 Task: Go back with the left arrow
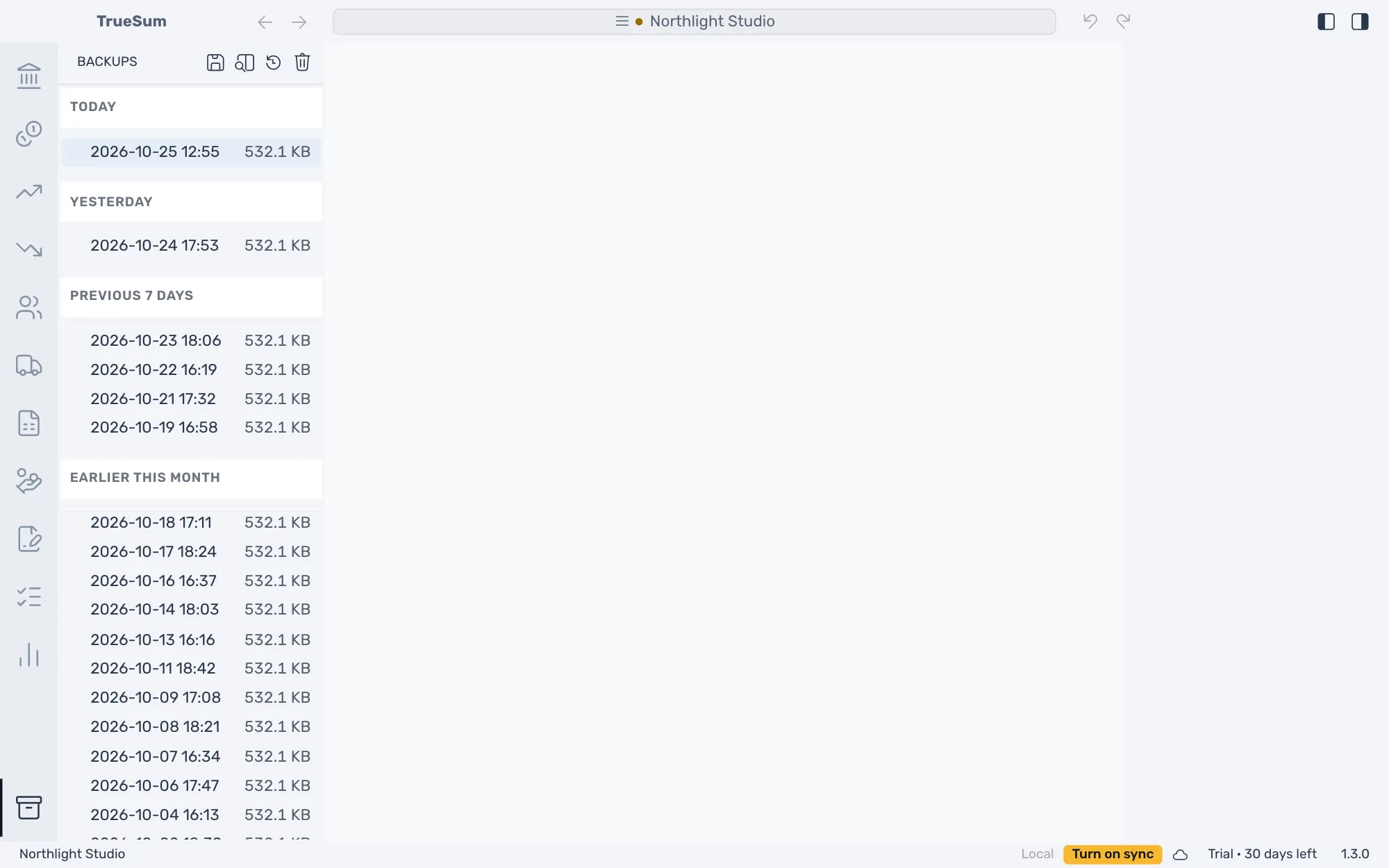(265, 22)
